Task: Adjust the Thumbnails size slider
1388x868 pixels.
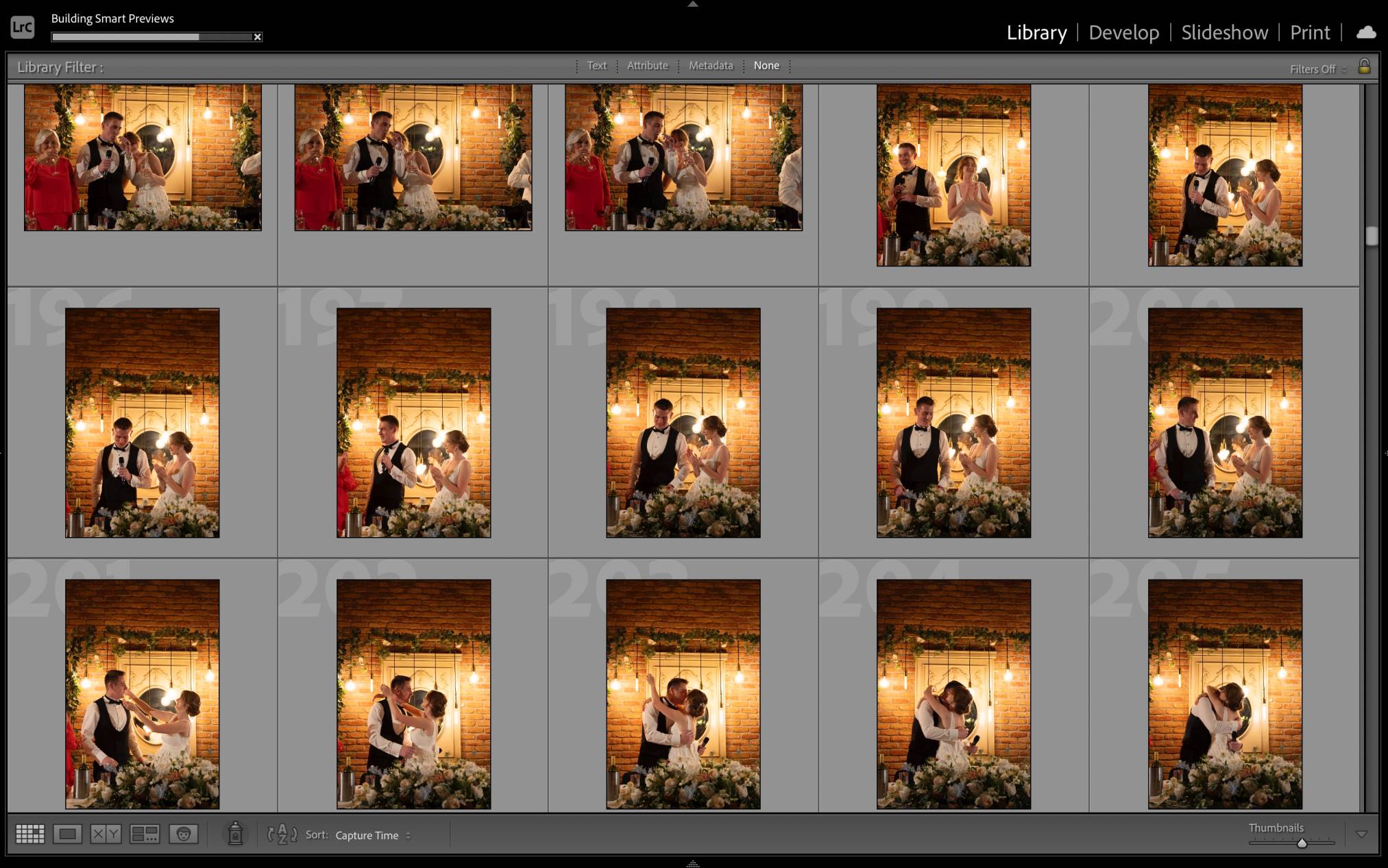Action: click(1301, 843)
